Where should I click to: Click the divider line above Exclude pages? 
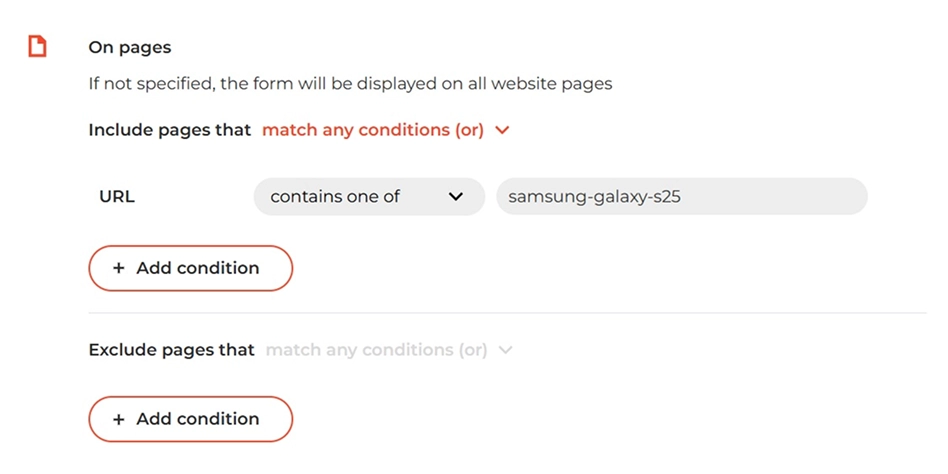507,313
